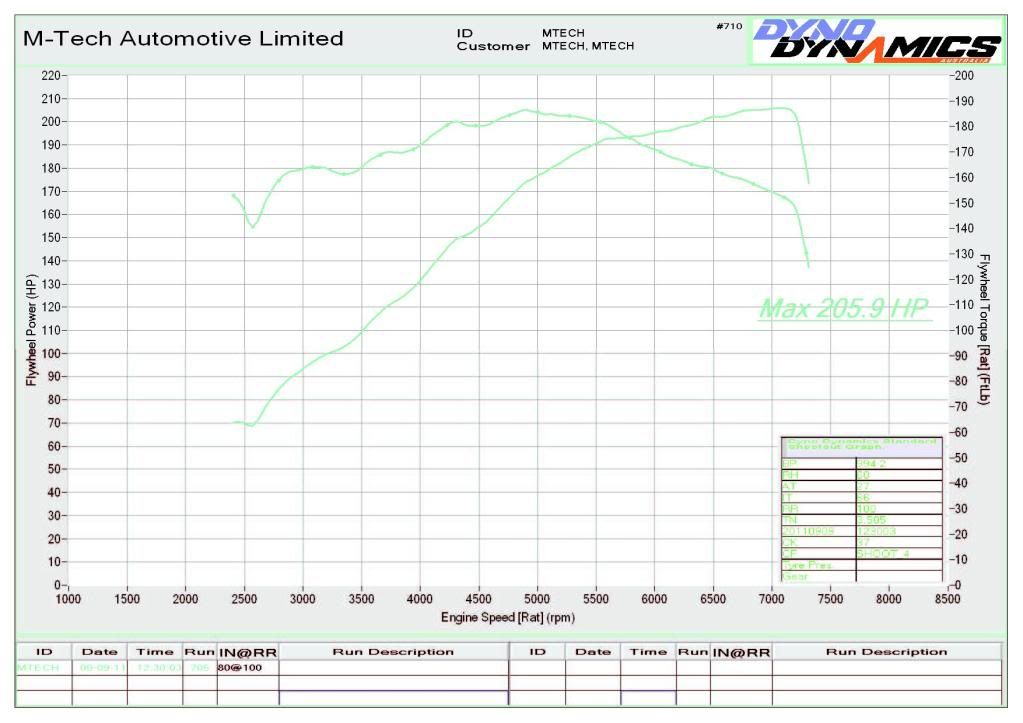
Task: Click the 2500 rpm tick label
Action: [244, 599]
